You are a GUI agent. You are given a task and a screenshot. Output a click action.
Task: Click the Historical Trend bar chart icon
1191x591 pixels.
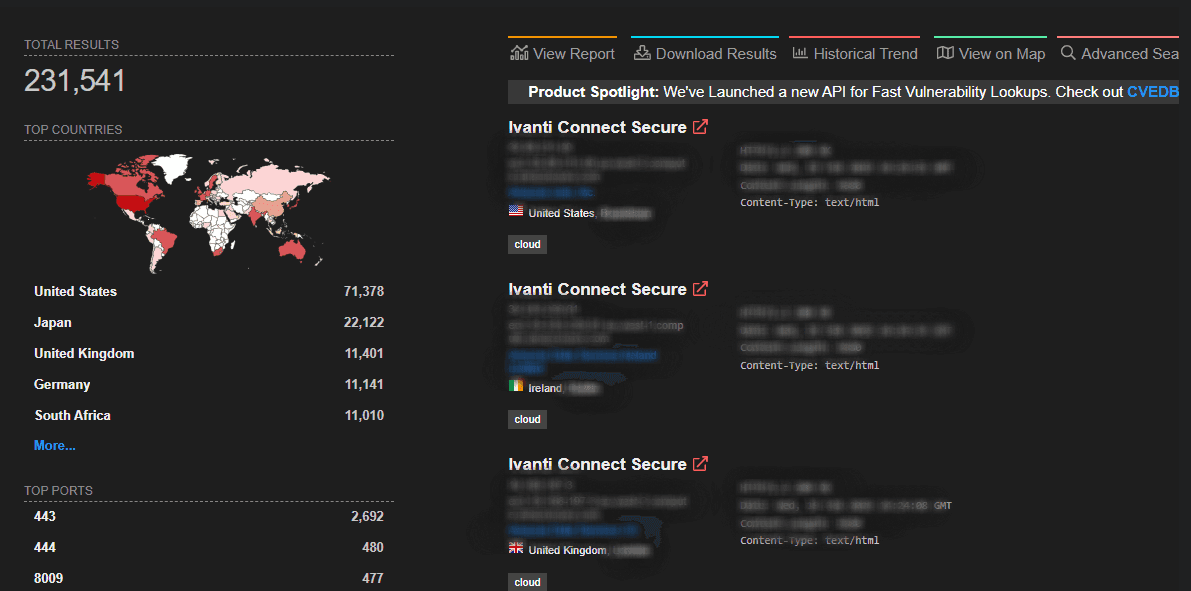pos(800,53)
